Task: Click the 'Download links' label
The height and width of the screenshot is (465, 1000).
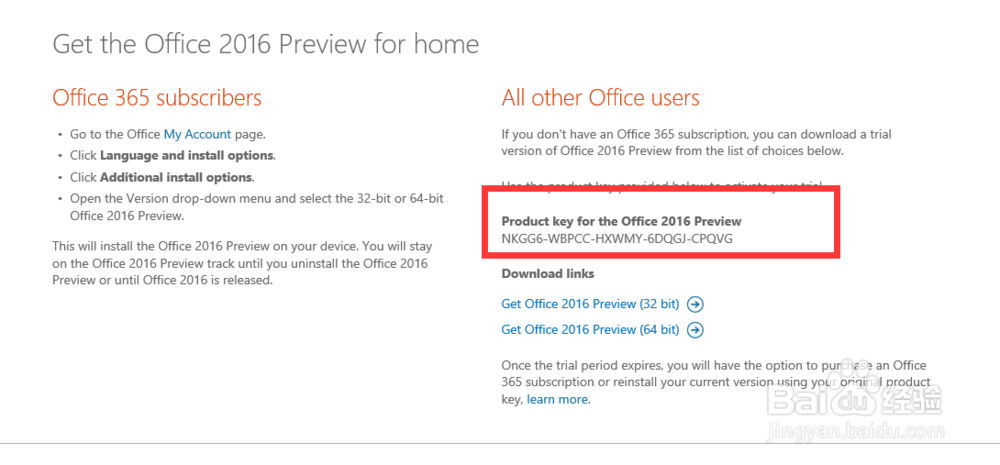Action: click(x=547, y=274)
